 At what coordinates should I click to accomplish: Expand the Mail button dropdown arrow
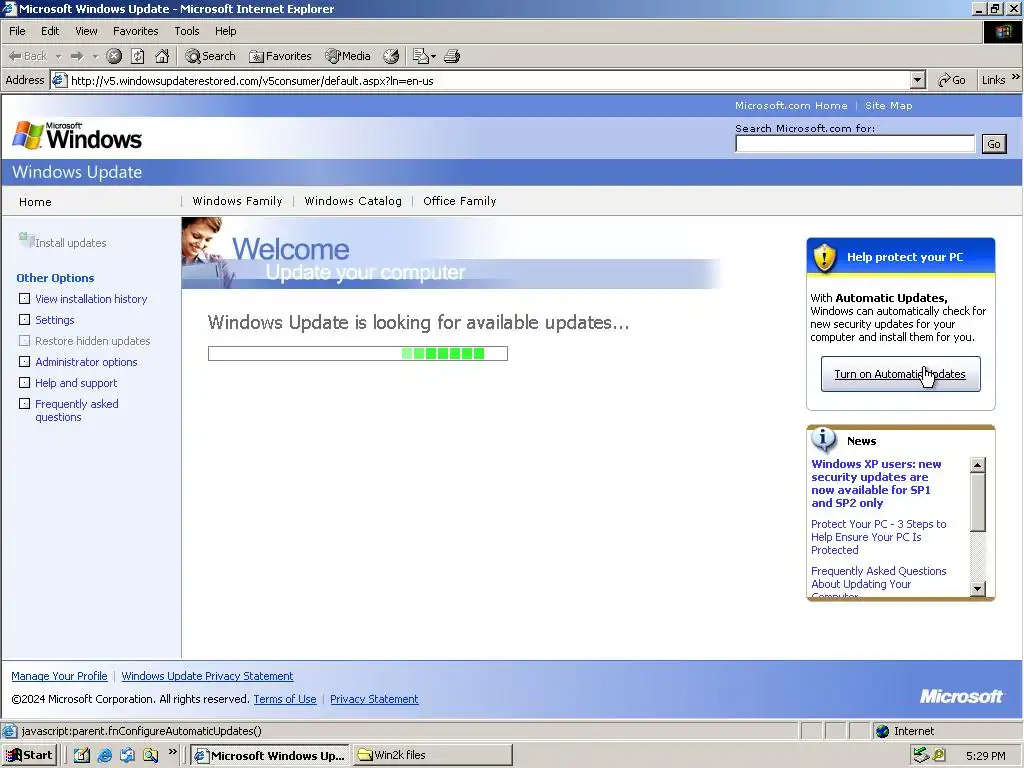pyautogui.click(x=433, y=56)
